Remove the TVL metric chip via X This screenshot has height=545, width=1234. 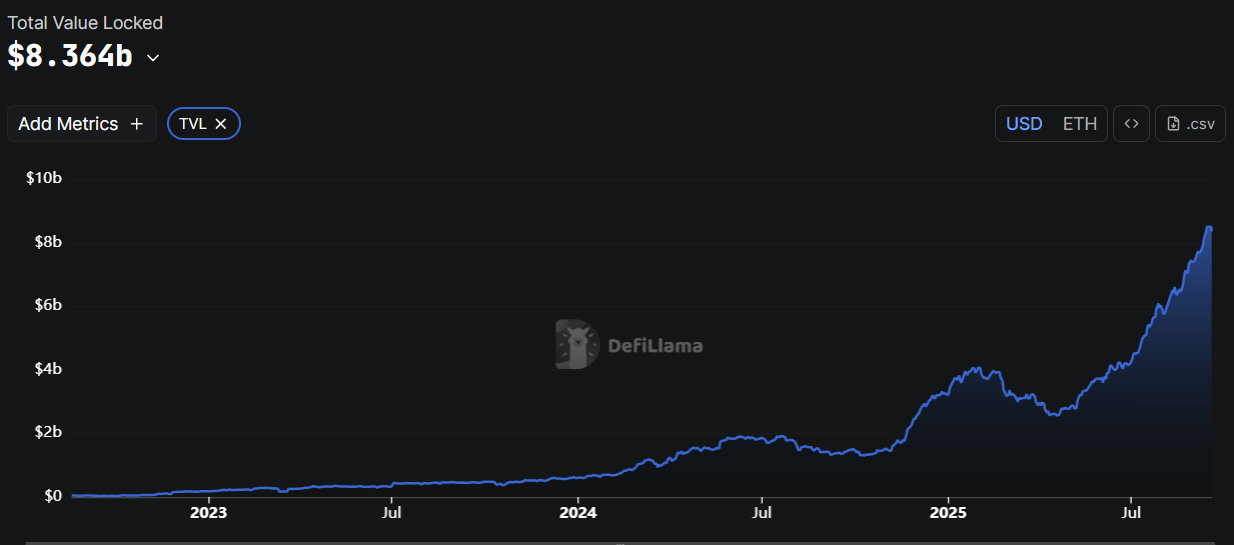click(221, 124)
